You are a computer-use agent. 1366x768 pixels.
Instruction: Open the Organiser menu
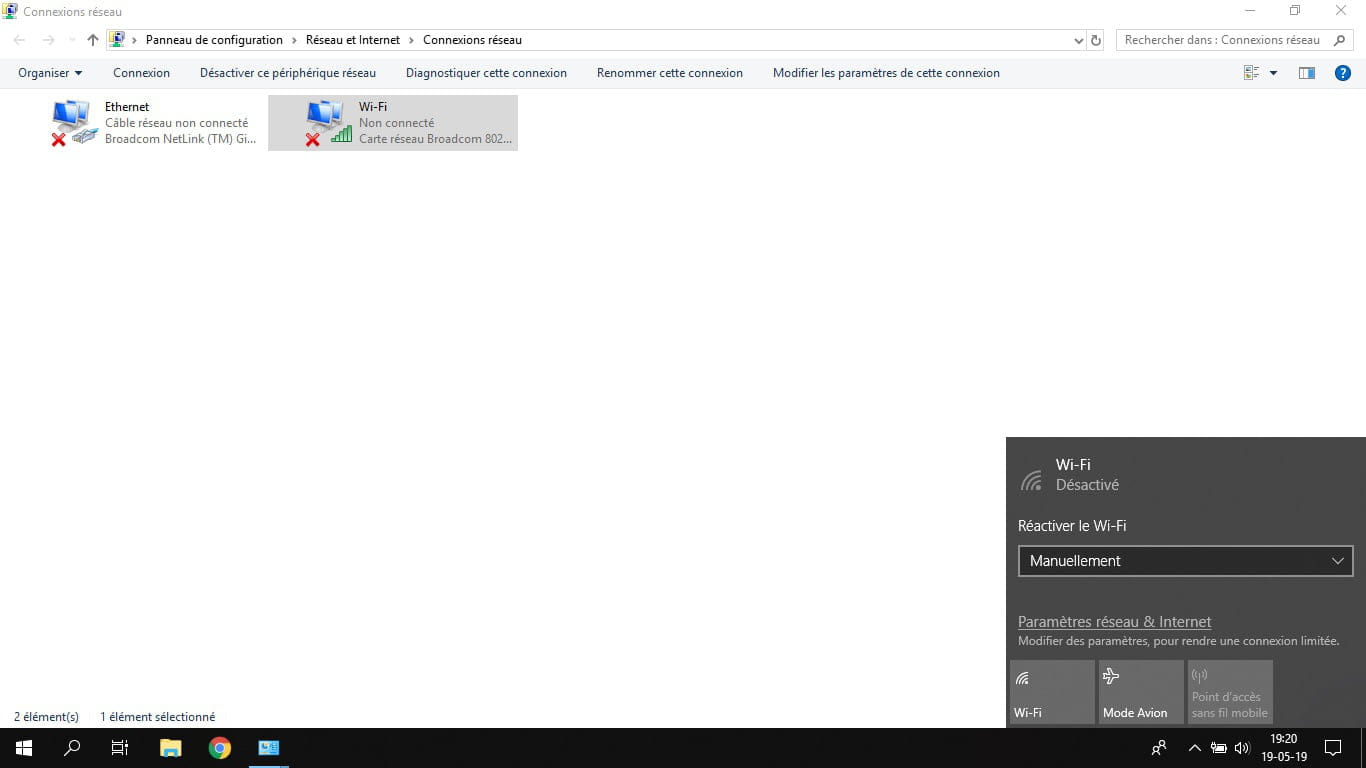click(50, 73)
